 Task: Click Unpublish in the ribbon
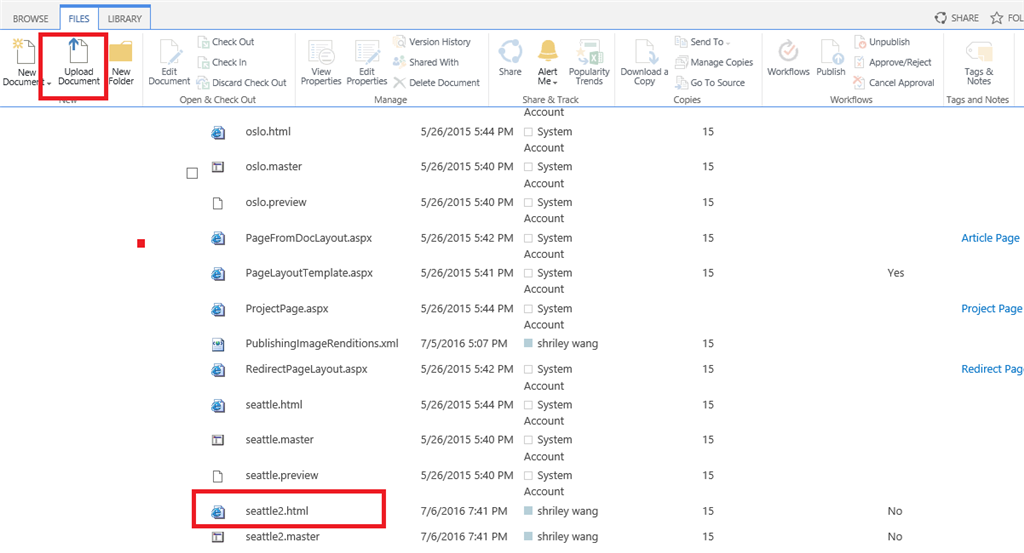pos(882,42)
